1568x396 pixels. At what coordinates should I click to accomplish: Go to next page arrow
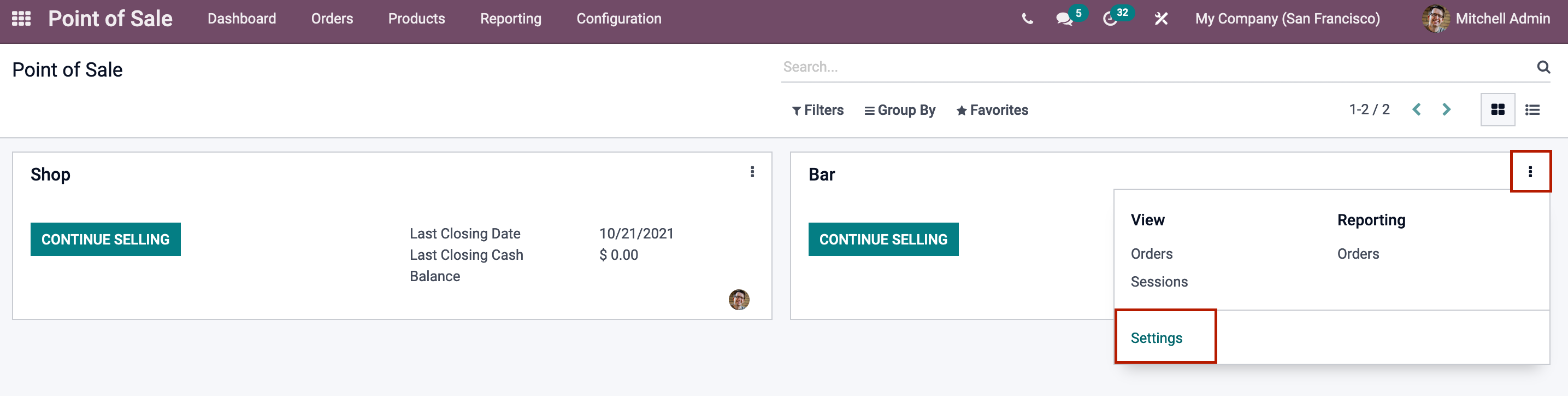[1446, 109]
